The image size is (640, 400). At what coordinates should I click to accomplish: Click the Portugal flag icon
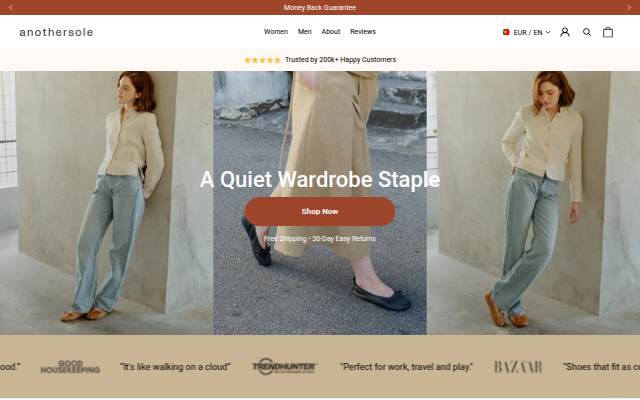(506, 32)
